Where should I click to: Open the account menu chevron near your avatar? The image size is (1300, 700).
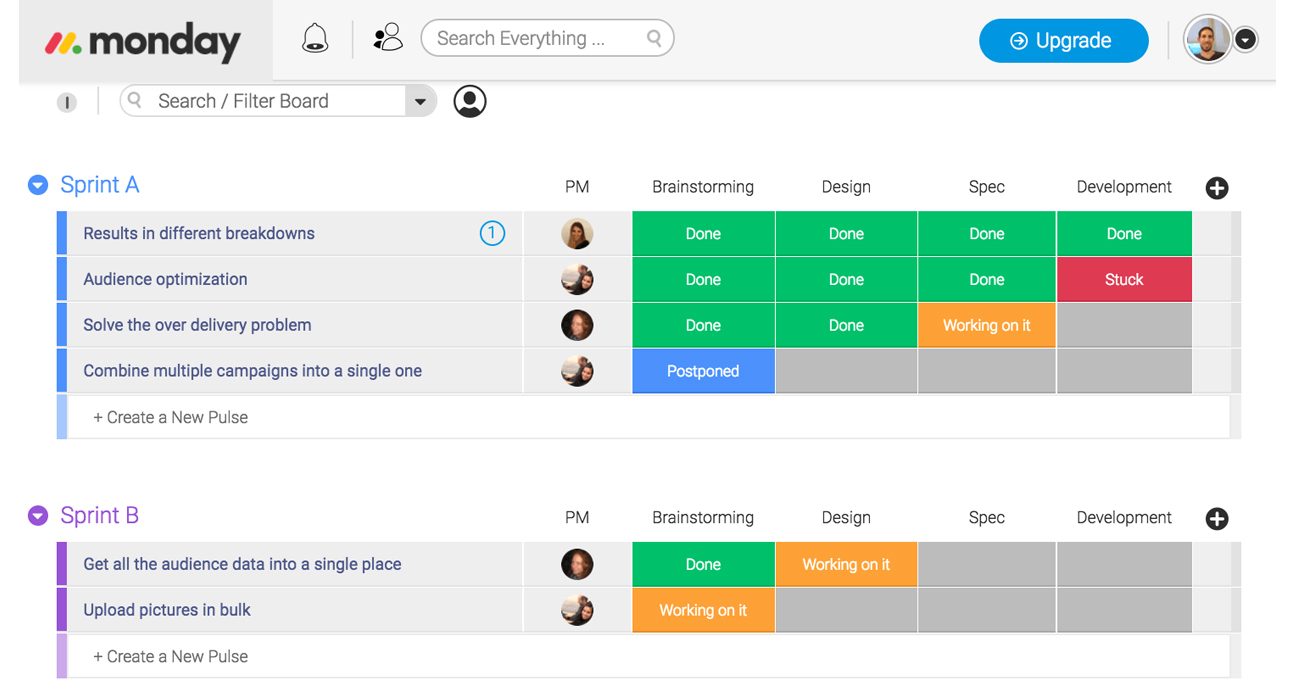1245,39
